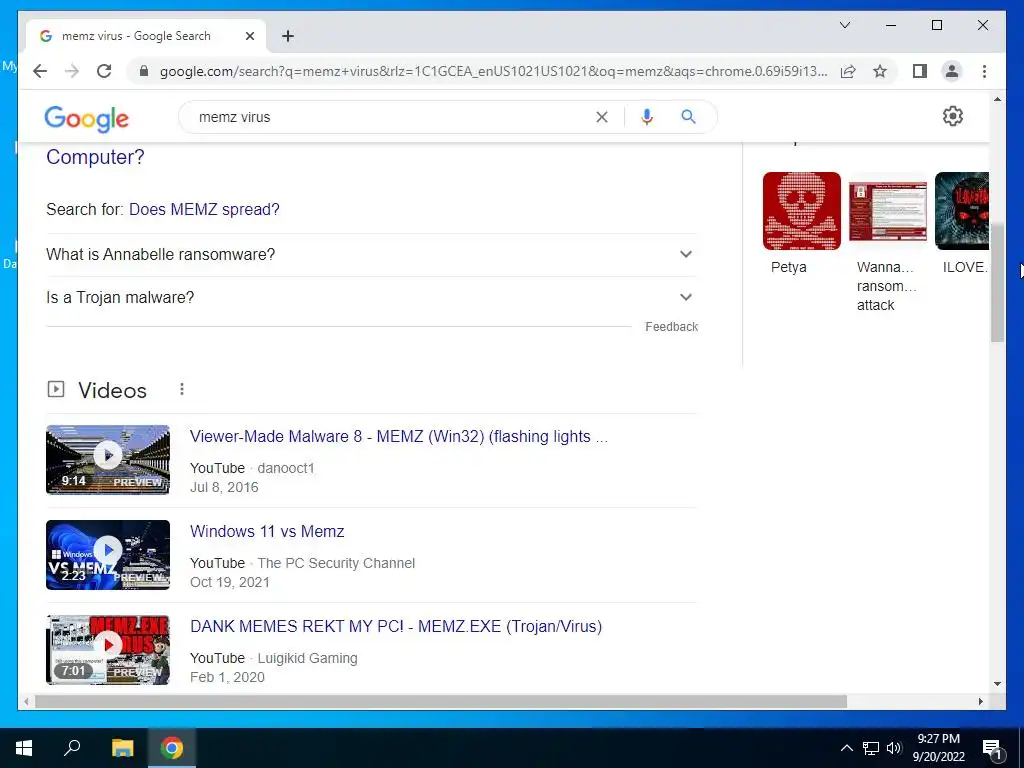Open Google quick settings gear
The width and height of the screenshot is (1024, 768).
[953, 116]
